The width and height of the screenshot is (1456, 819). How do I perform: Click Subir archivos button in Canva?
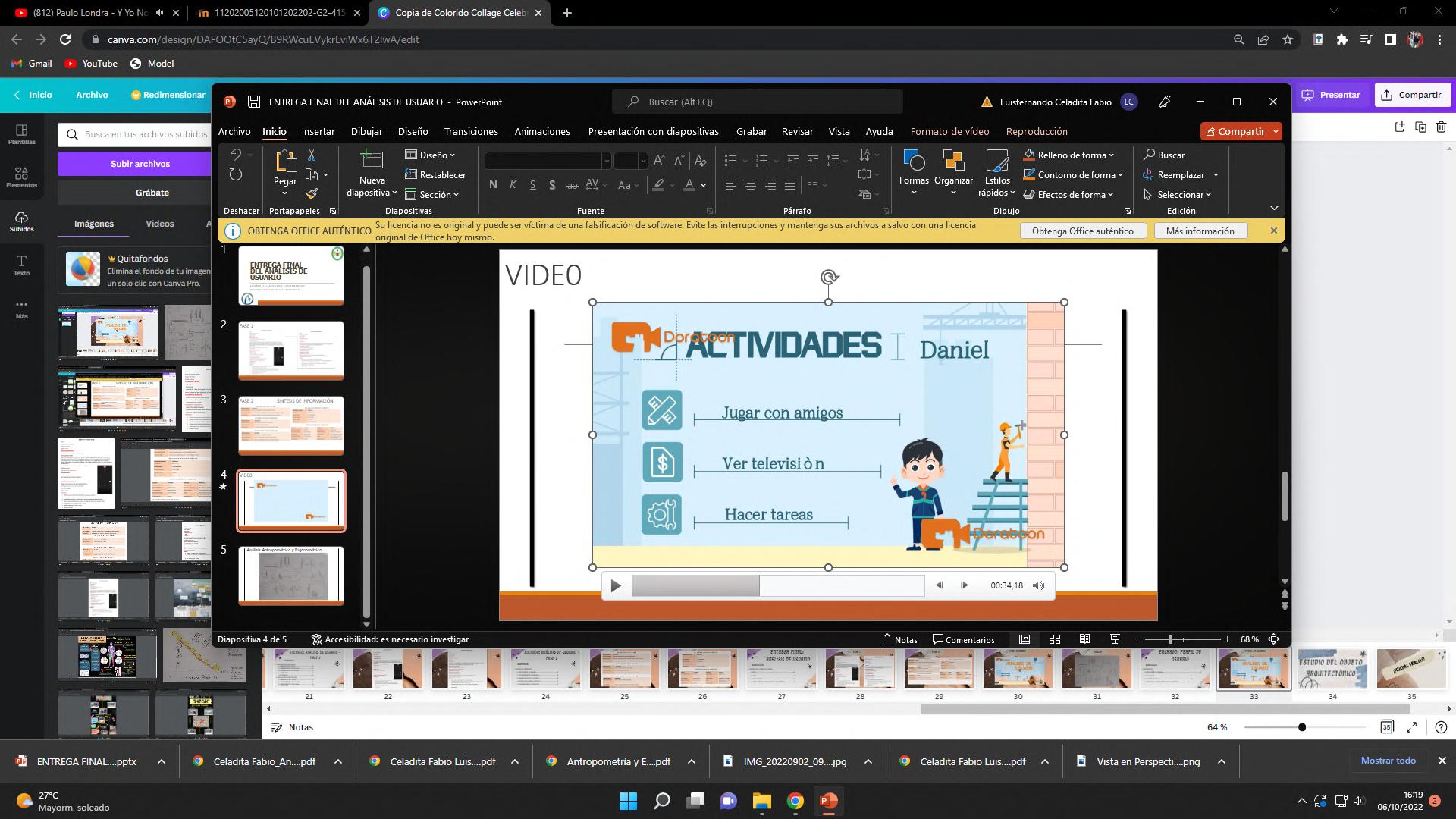click(x=140, y=163)
